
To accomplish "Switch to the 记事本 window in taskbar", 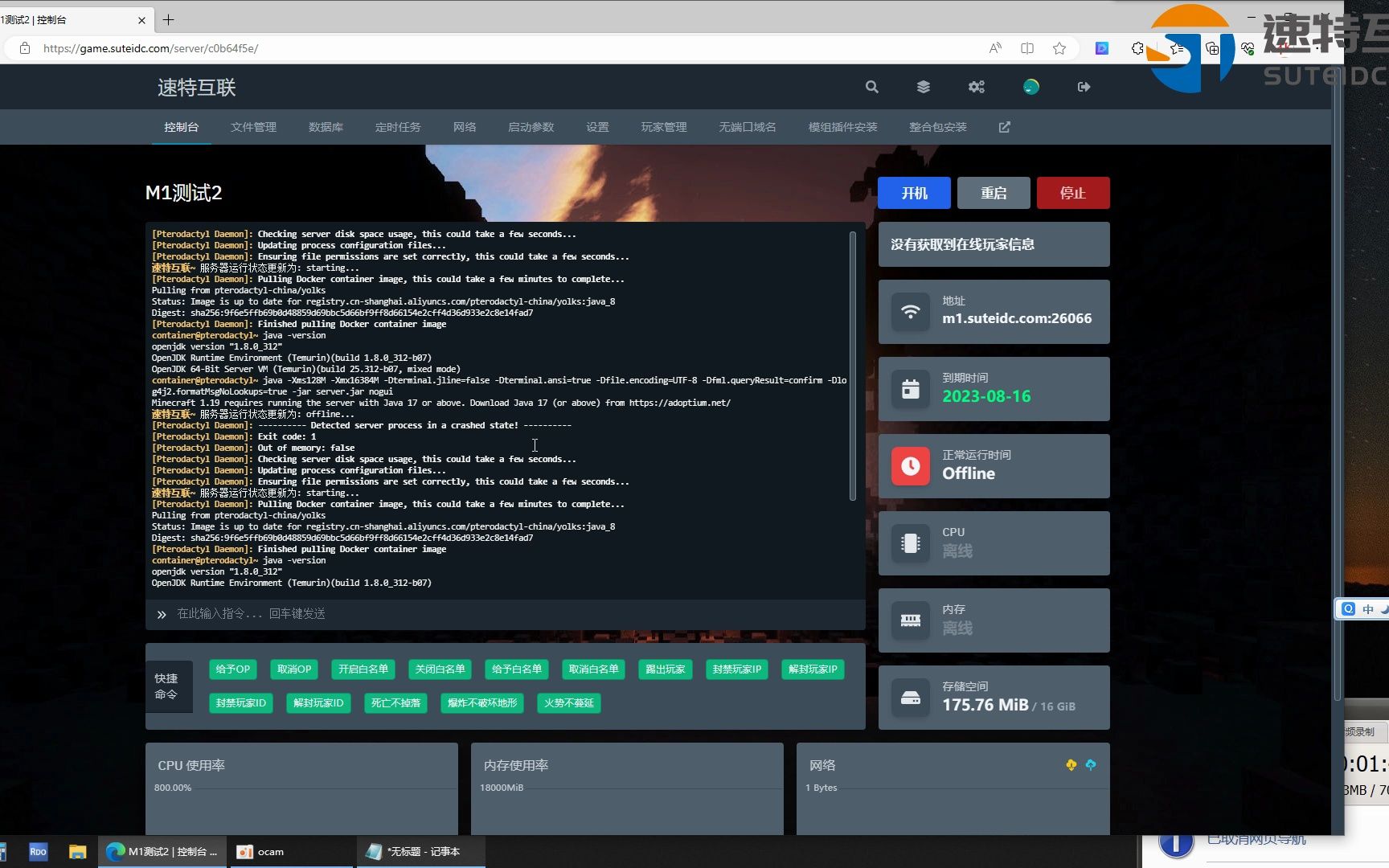I will 421,852.
